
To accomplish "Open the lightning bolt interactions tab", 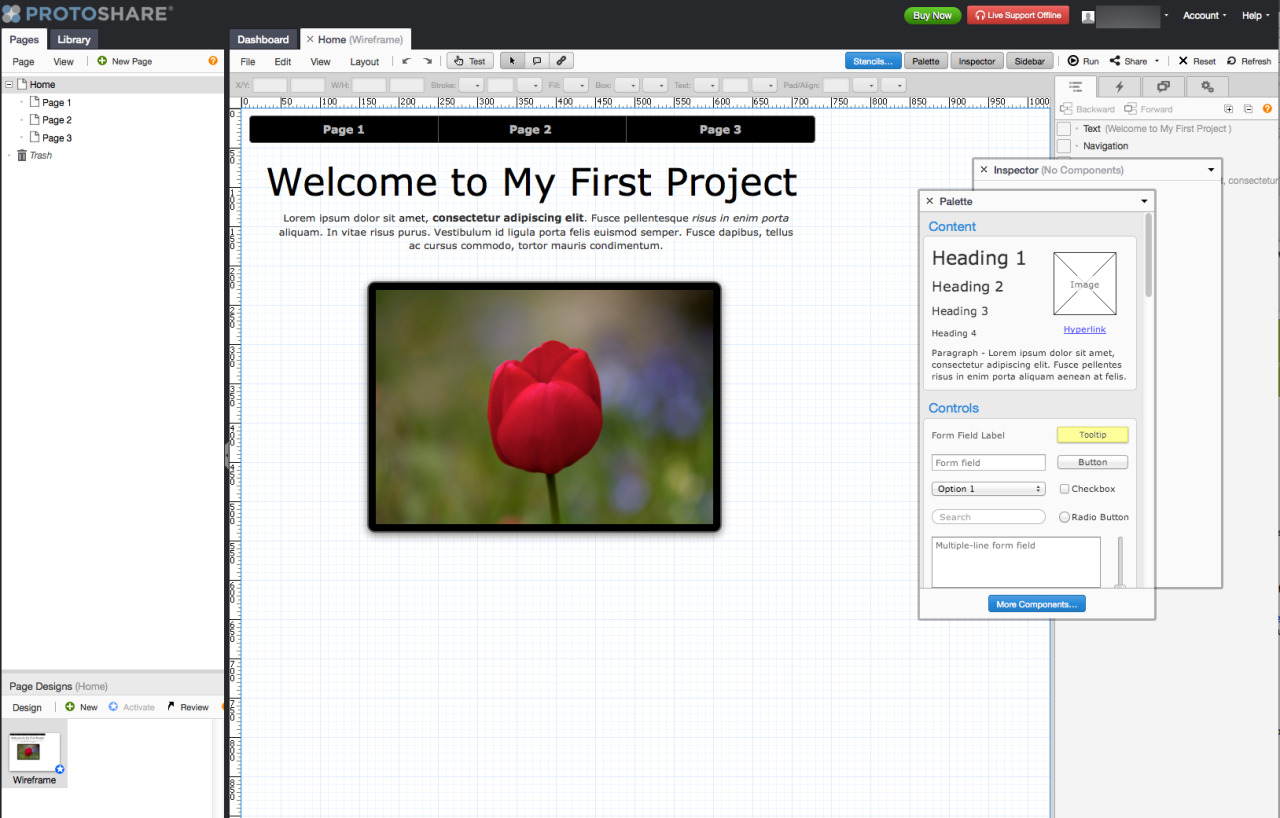I will click(x=1119, y=87).
